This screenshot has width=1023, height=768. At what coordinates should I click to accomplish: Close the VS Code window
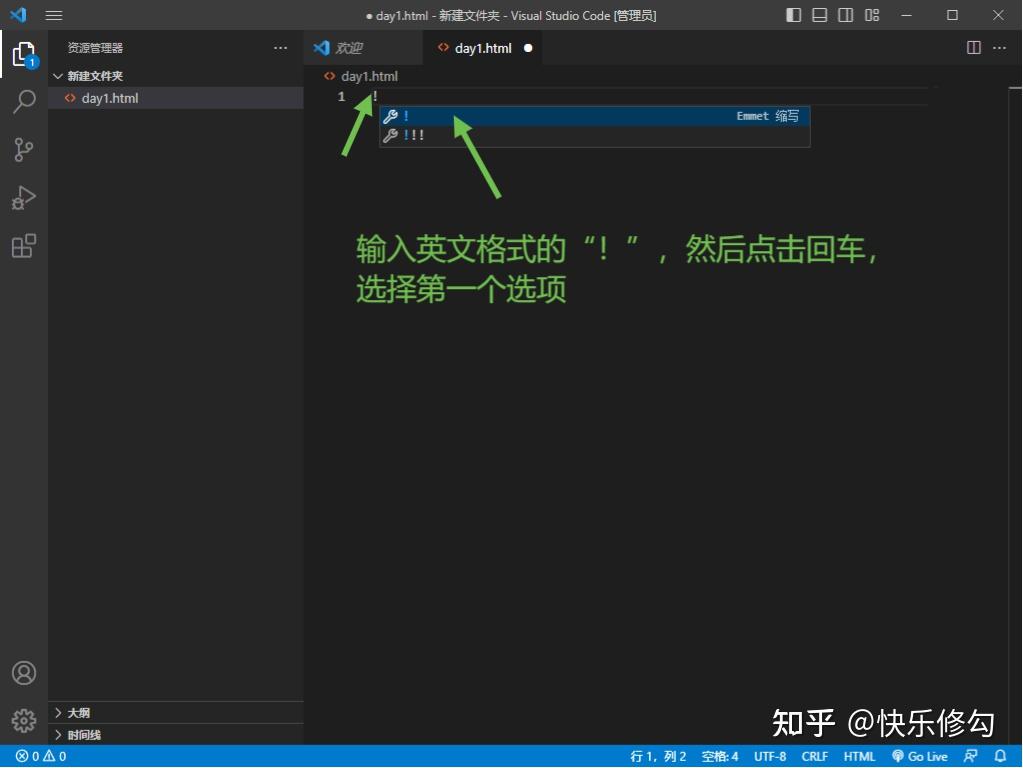pos(998,15)
